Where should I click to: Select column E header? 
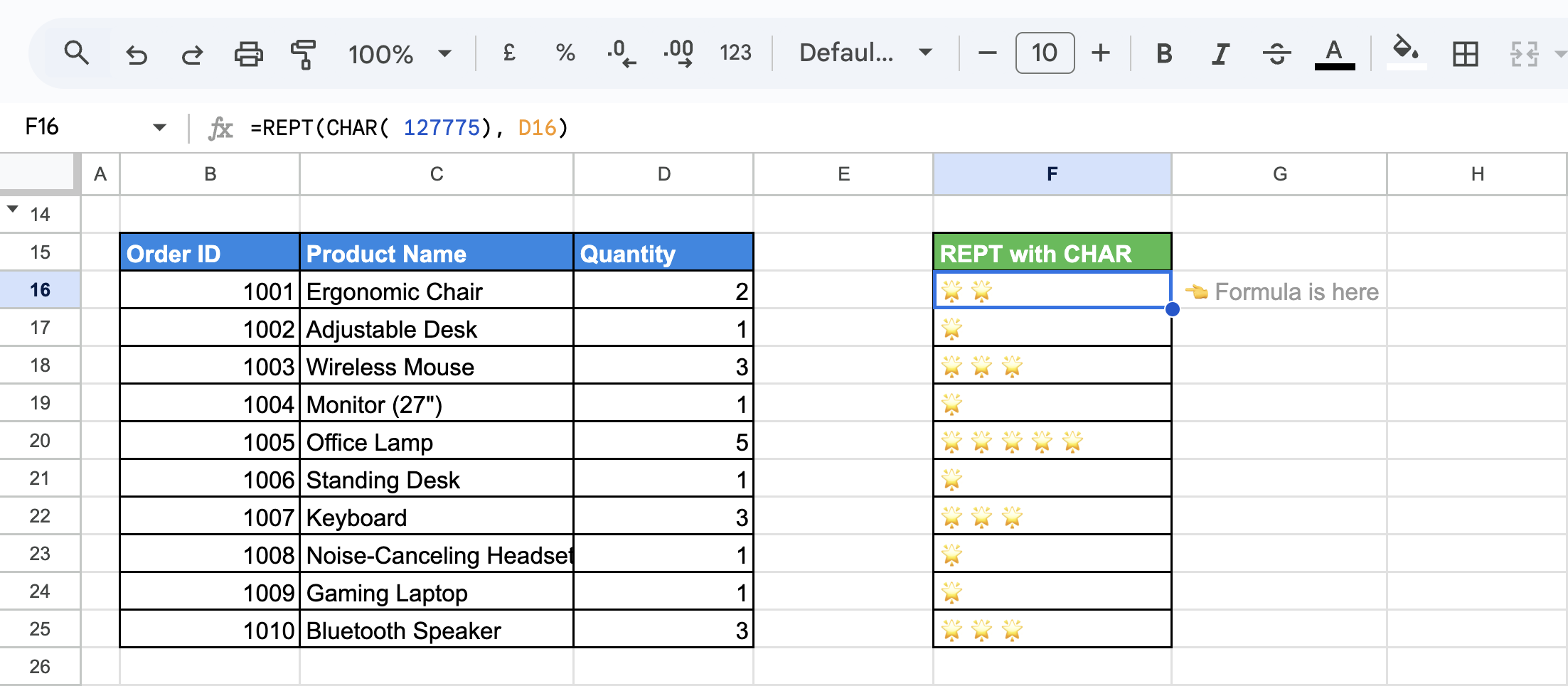[x=843, y=174]
